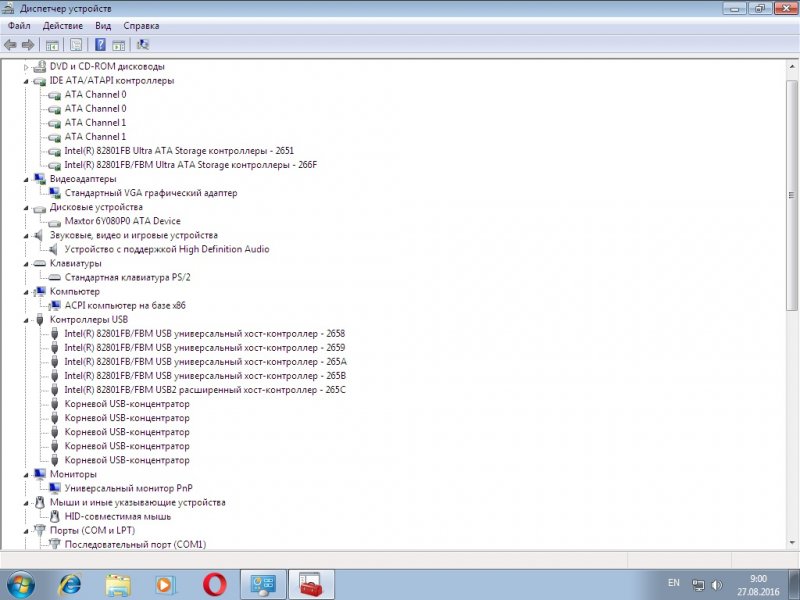Click the EN language indicator in the taskbar
The height and width of the screenshot is (600, 800).
(673, 583)
